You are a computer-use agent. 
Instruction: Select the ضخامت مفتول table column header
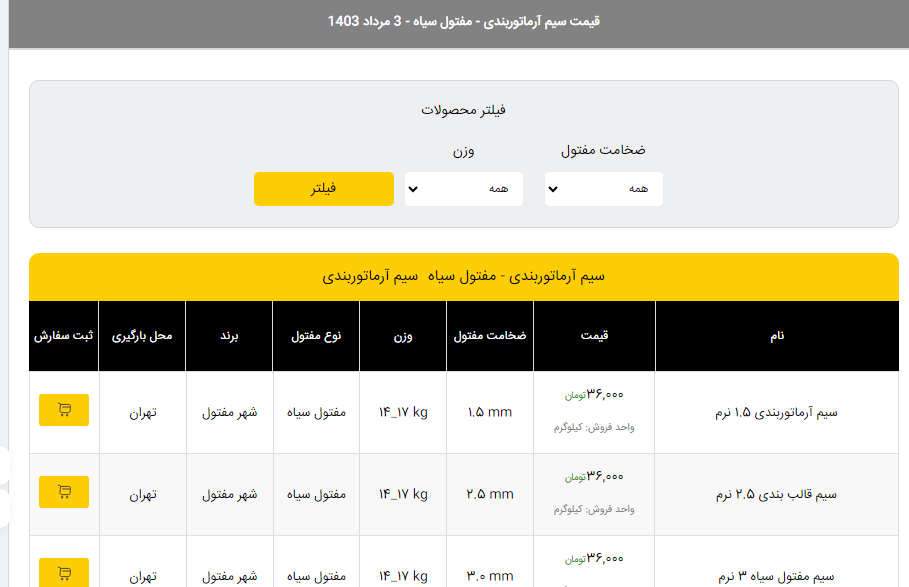coord(490,336)
